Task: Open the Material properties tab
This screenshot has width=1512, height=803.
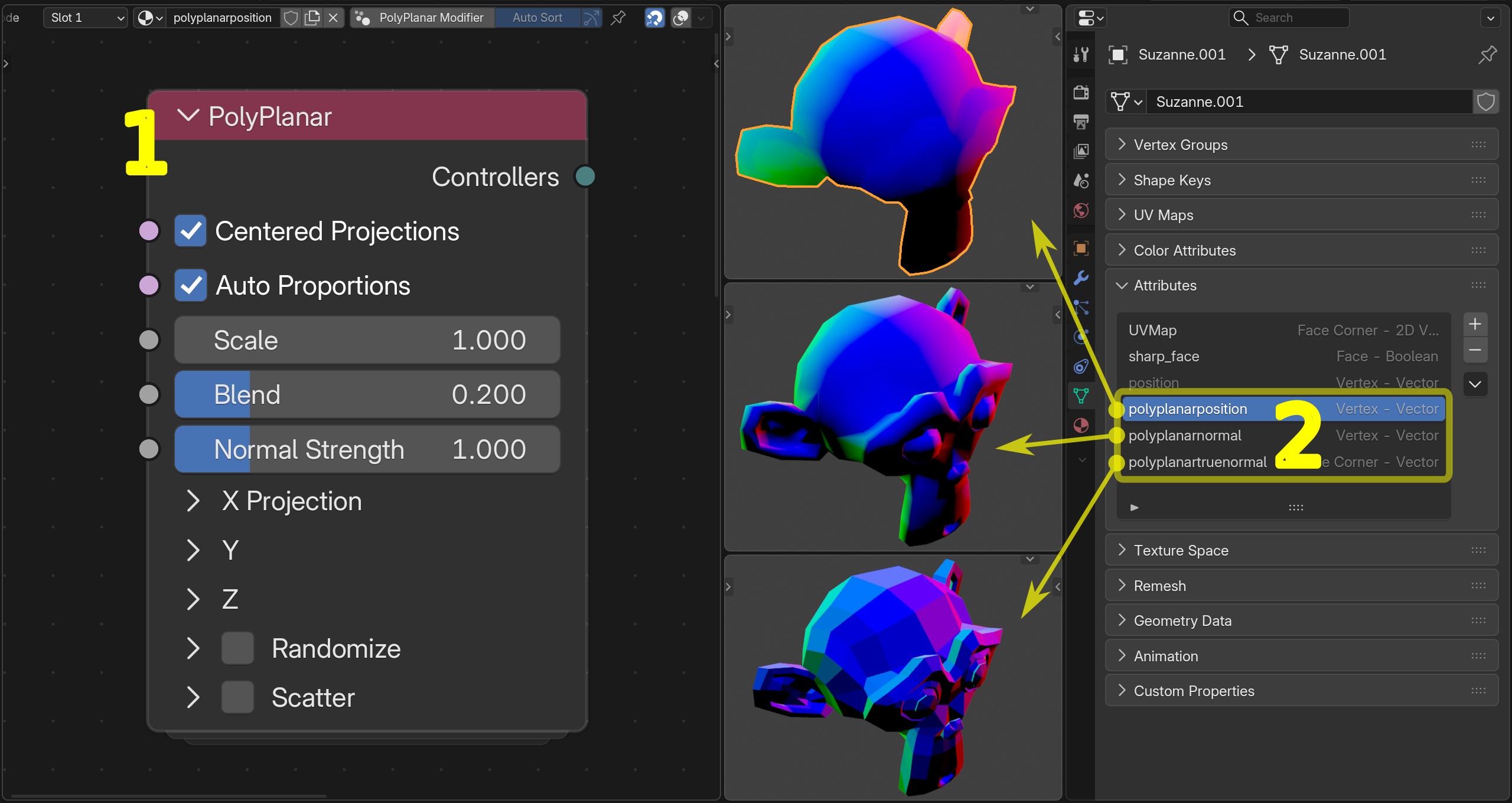Action: click(1081, 425)
